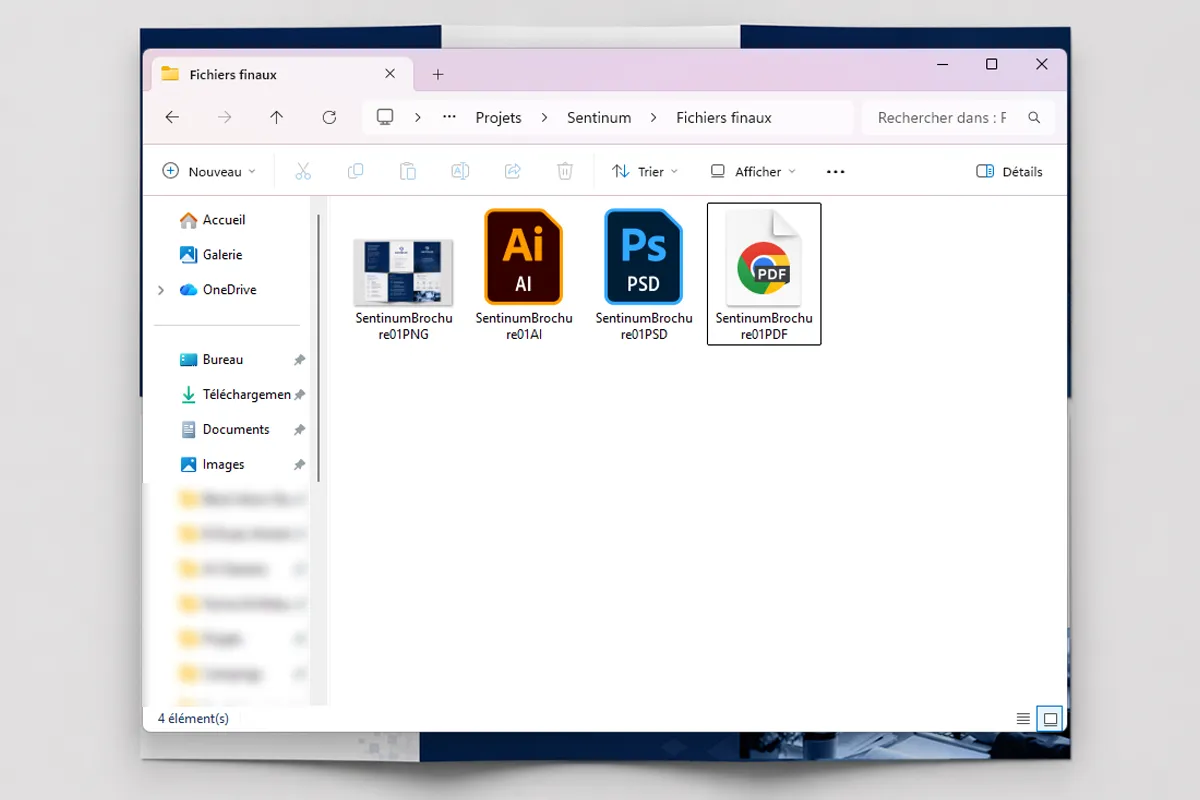The image size is (1200, 800).
Task: Switch to details list view in status bar
Action: (x=1023, y=718)
